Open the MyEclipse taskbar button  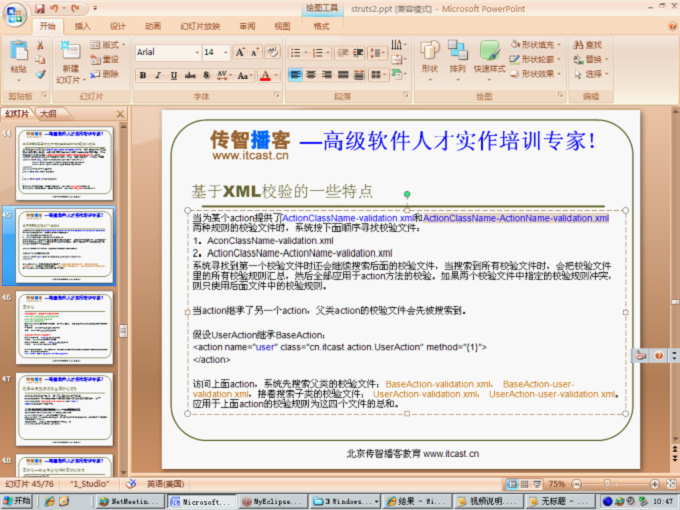[272, 501]
